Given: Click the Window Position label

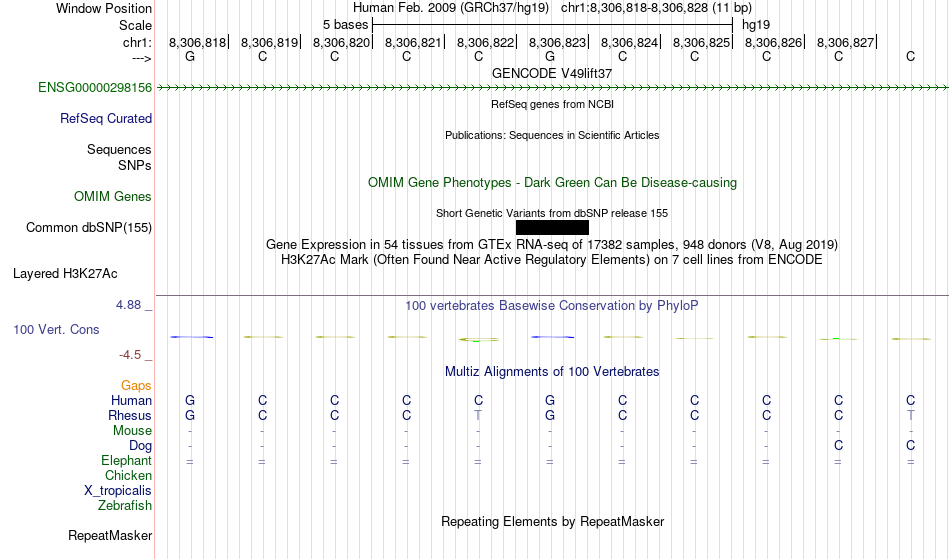Looking at the screenshot, I should pyautogui.click(x=104, y=8).
